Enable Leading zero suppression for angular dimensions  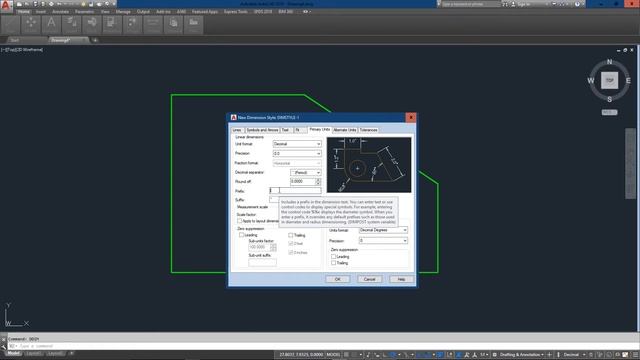point(333,257)
